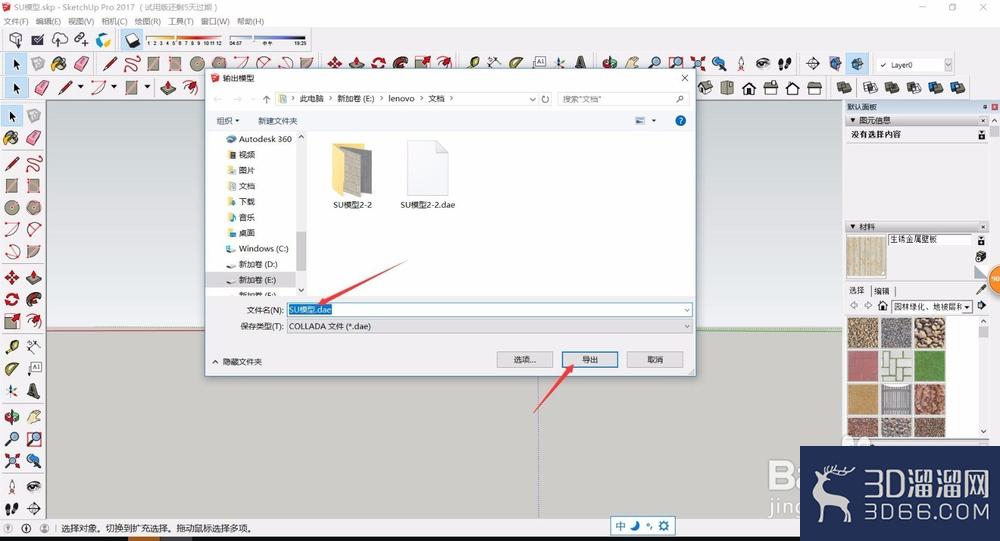Click 新建文件夹 new folder button

(277, 121)
